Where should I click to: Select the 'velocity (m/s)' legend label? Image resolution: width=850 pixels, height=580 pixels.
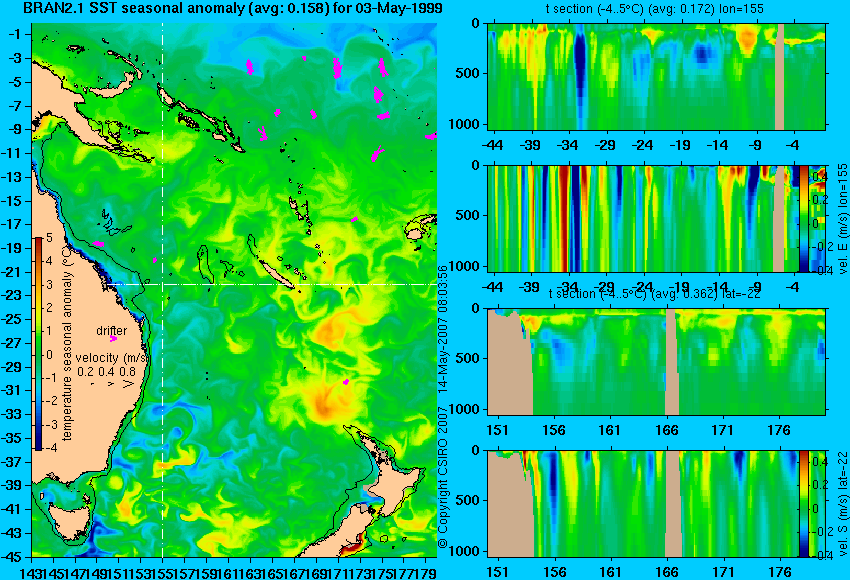click(112, 358)
